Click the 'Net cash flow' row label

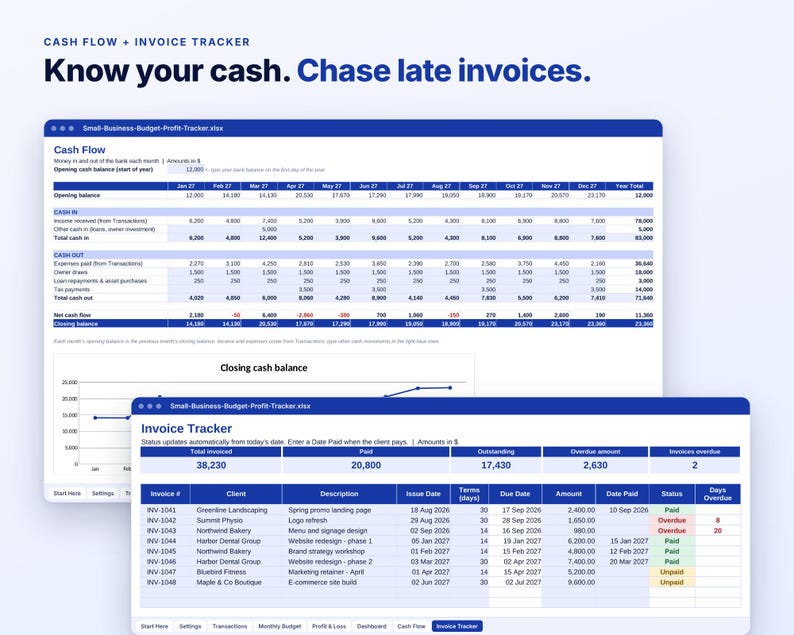point(72,315)
